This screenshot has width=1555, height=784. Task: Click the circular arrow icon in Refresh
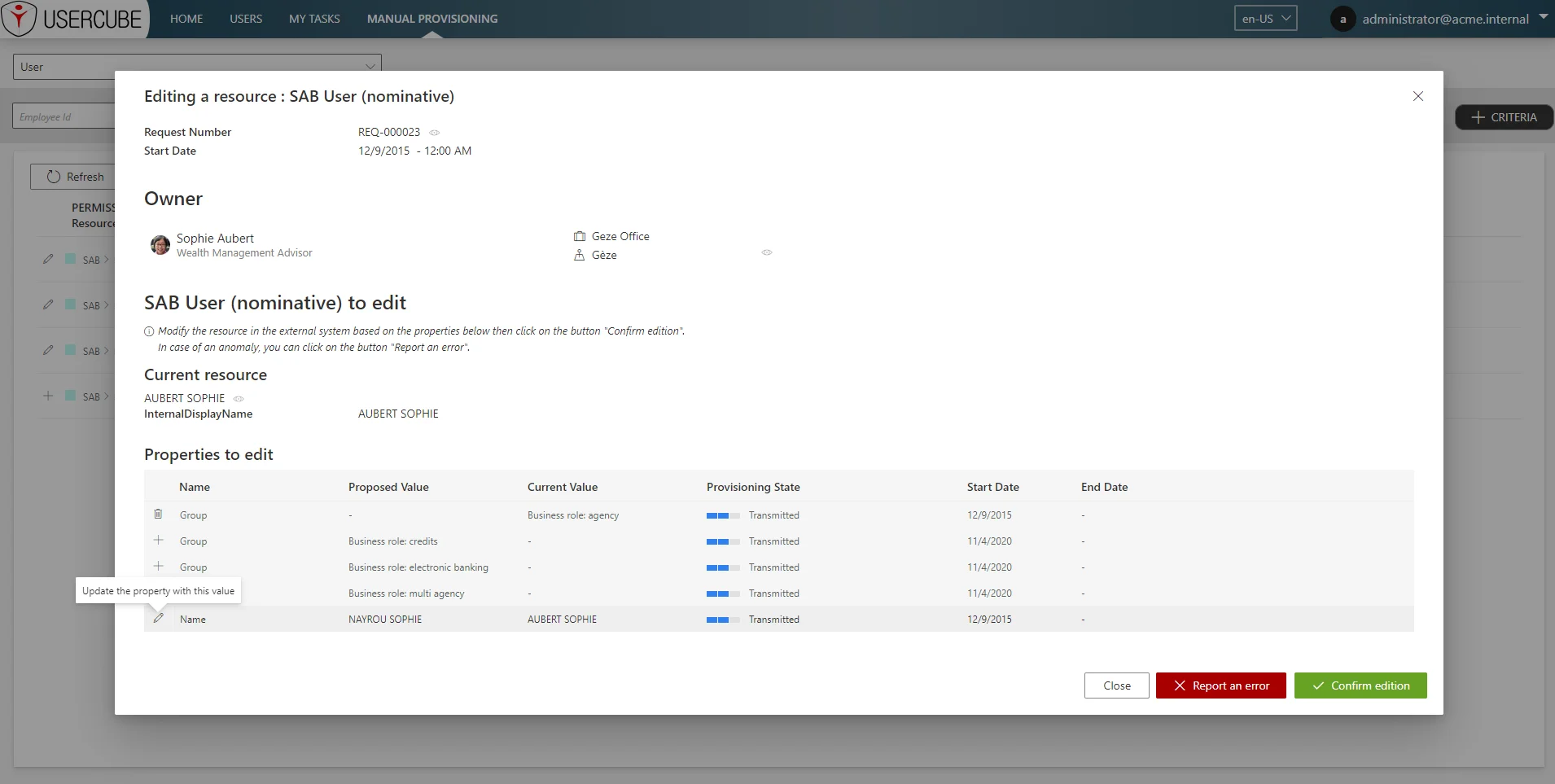pyautogui.click(x=54, y=177)
